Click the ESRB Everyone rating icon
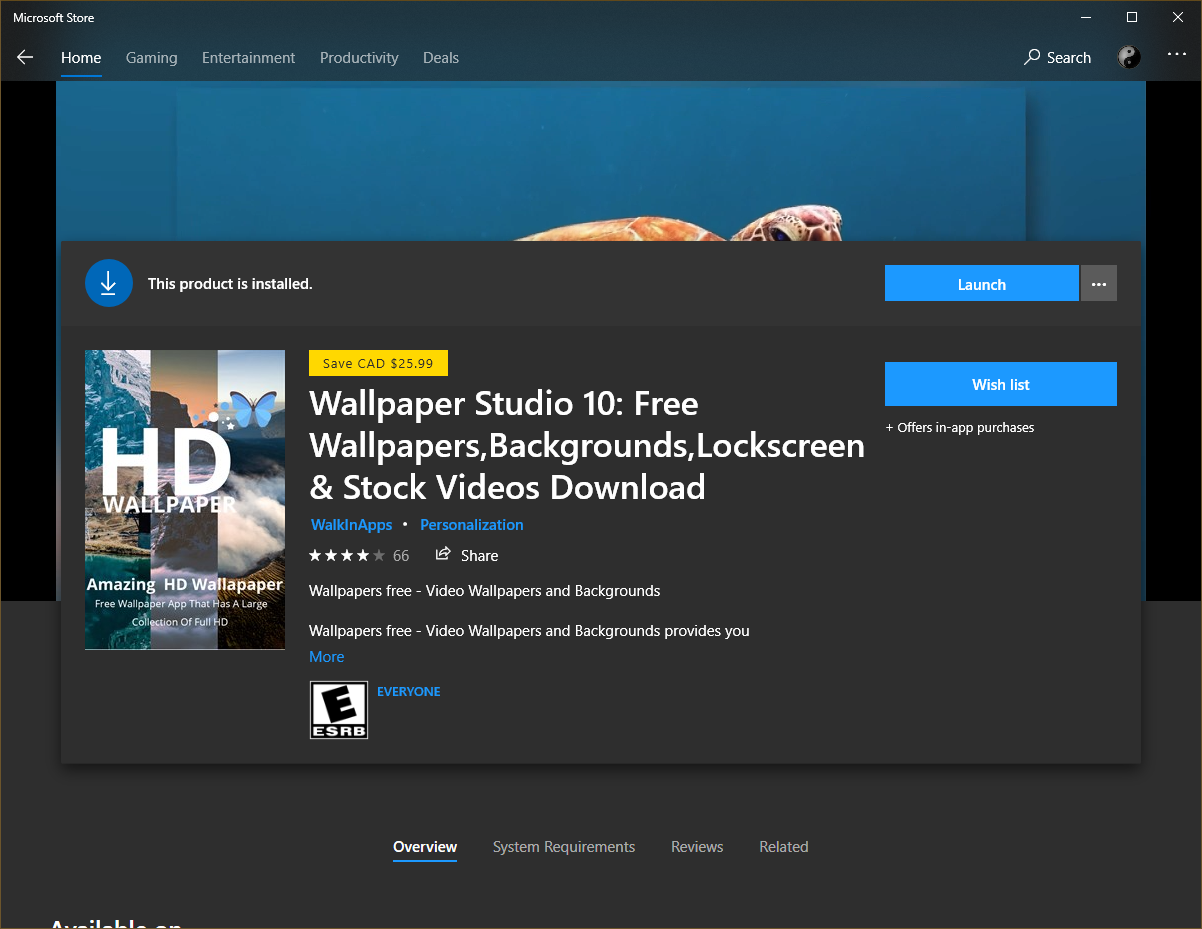Viewport: 1202px width, 929px height. pyautogui.click(x=339, y=710)
